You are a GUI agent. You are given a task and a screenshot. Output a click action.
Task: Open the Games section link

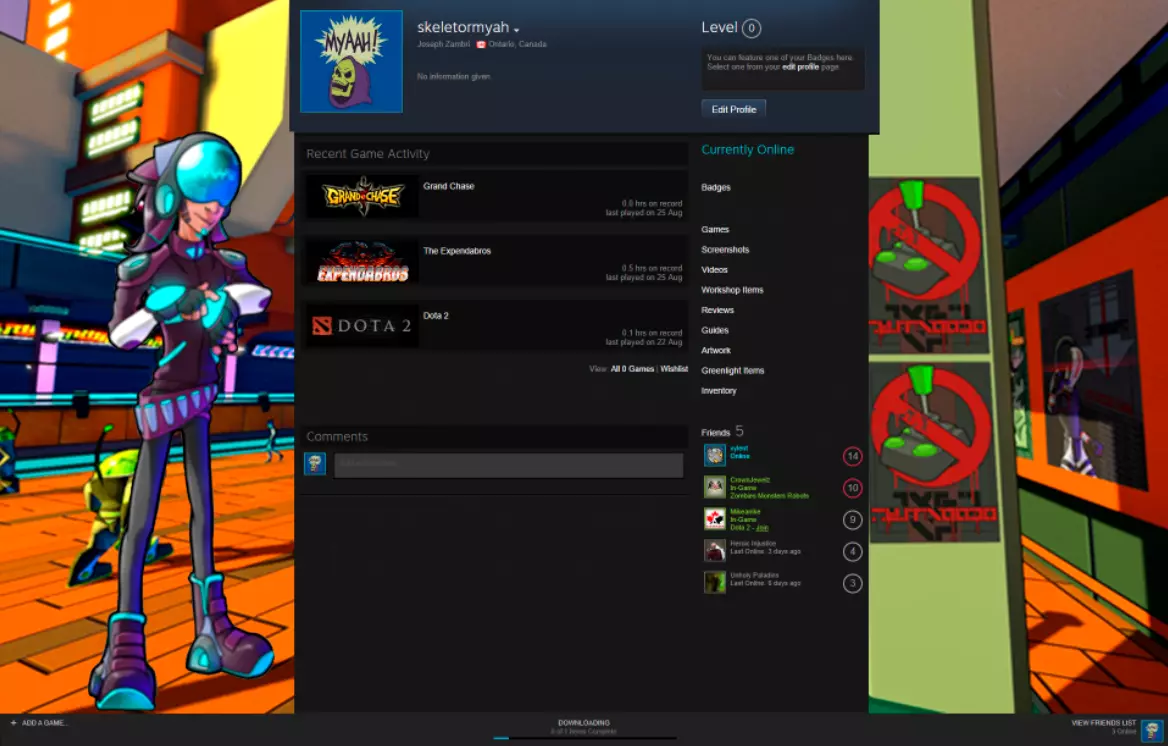click(x=715, y=230)
